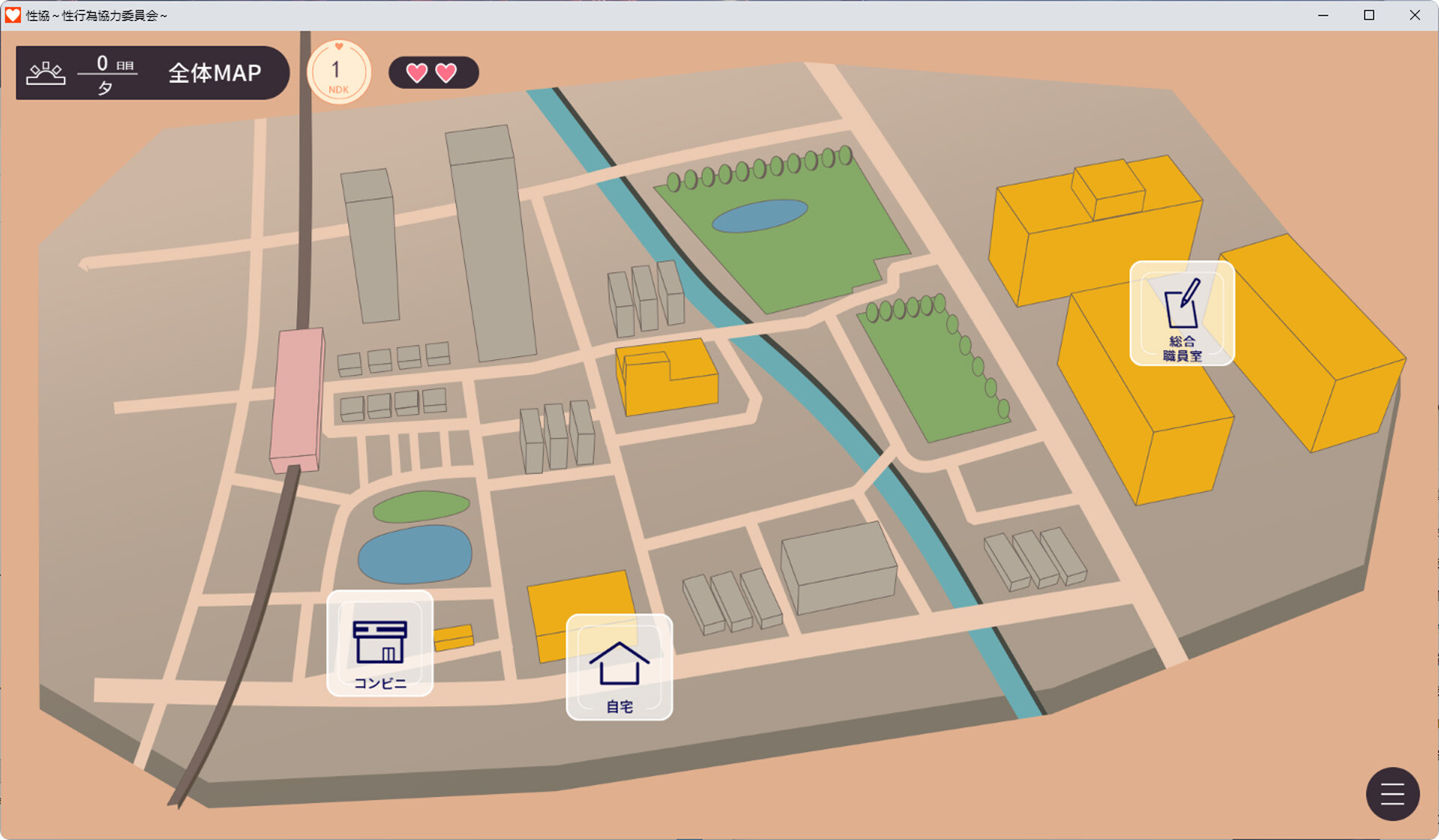1439x840 pixels.
Task: Maximize the game window
Action: click(1369, 15)
